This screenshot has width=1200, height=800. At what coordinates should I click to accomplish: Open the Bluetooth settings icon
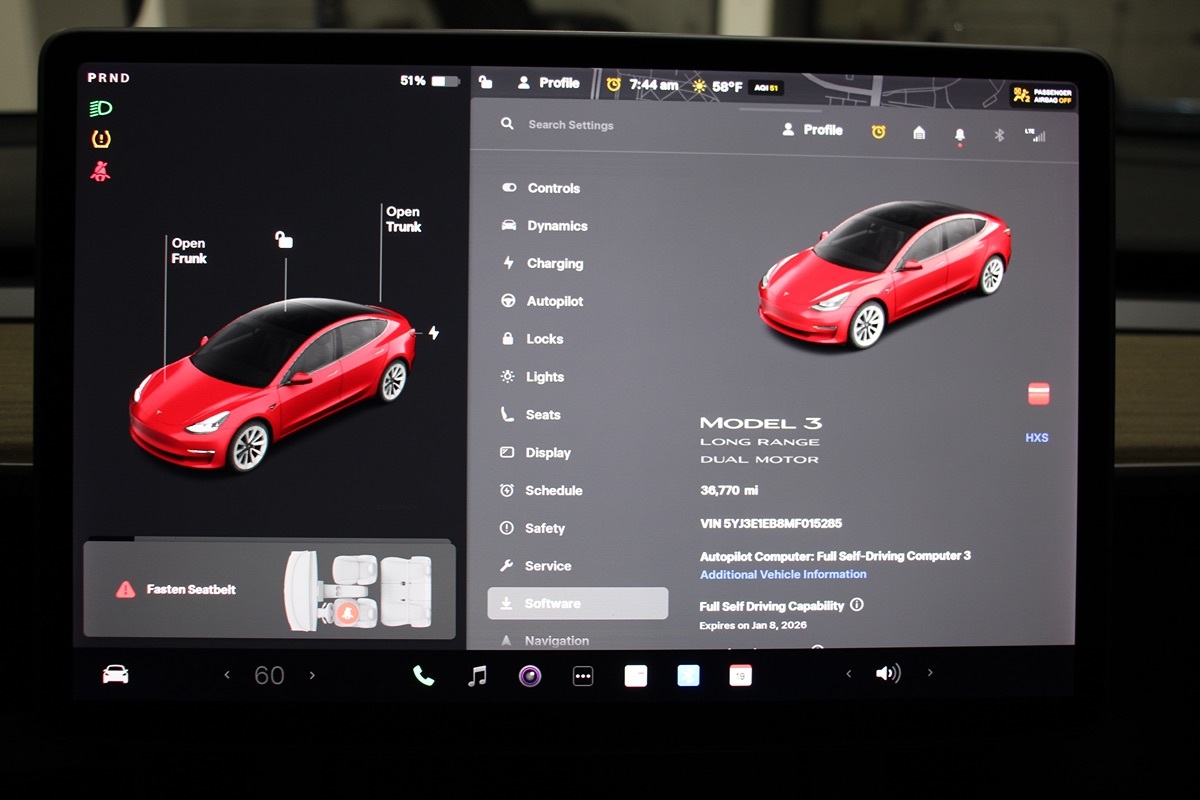(998, 135)
